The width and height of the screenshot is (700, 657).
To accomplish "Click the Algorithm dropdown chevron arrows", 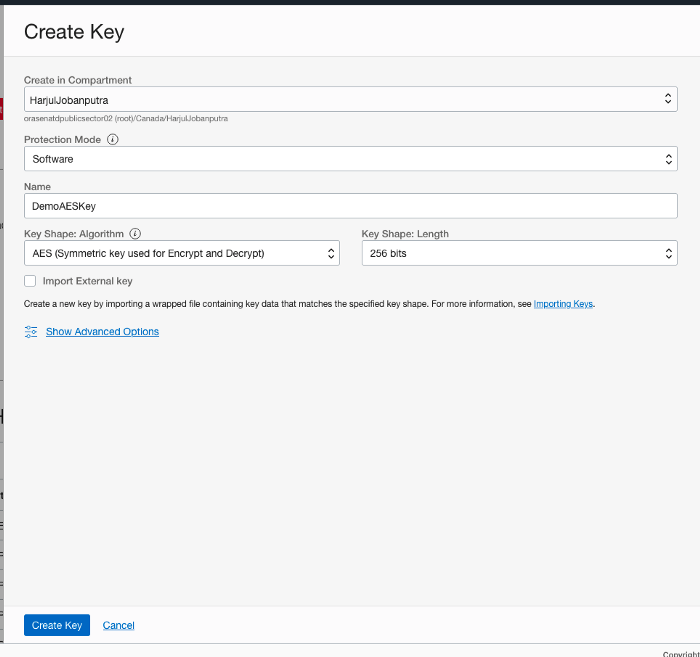I will 332,254.
